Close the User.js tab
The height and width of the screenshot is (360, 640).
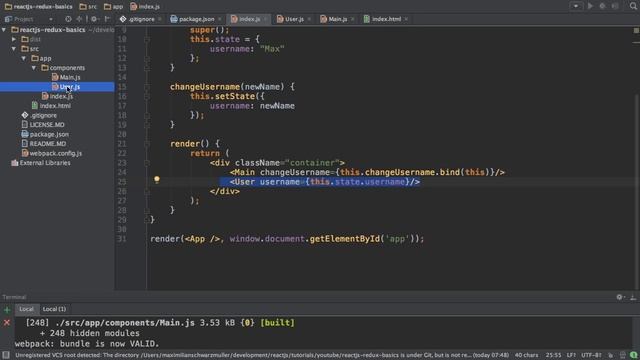click(x=309, y=19)
